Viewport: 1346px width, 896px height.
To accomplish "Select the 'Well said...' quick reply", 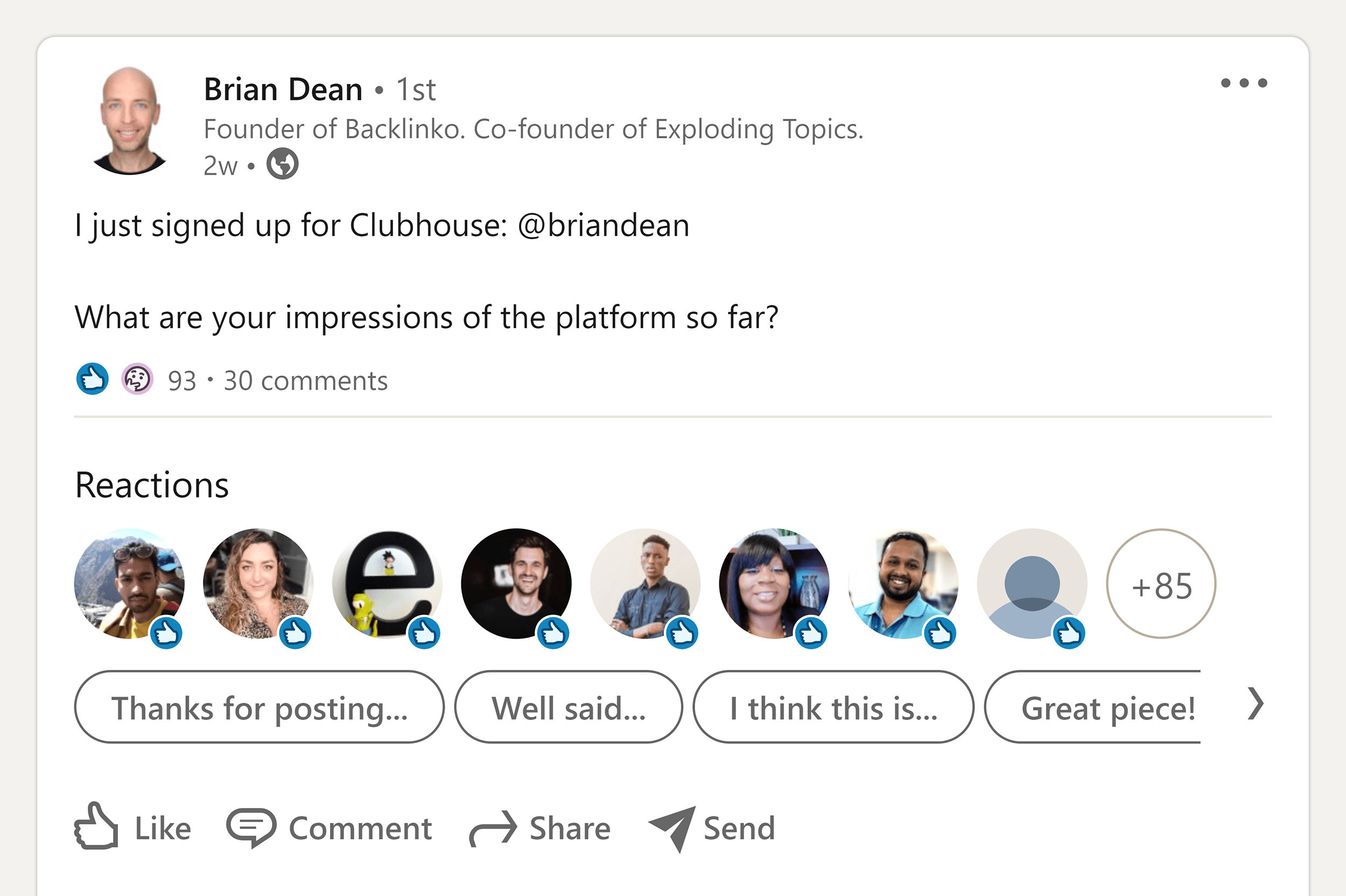I will [x=569, y=707].
